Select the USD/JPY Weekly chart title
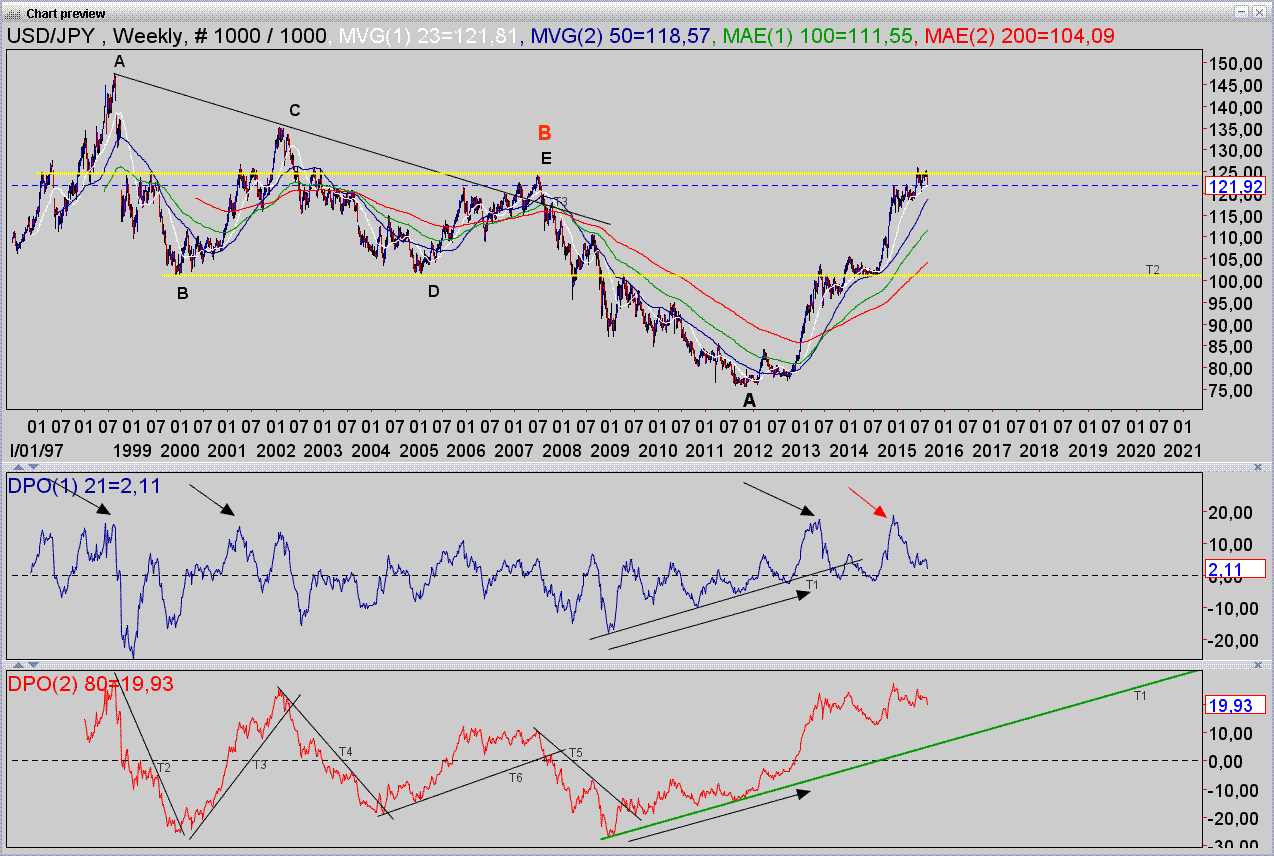This screenshot has height=856, width=1274. (x=168, y=35)
